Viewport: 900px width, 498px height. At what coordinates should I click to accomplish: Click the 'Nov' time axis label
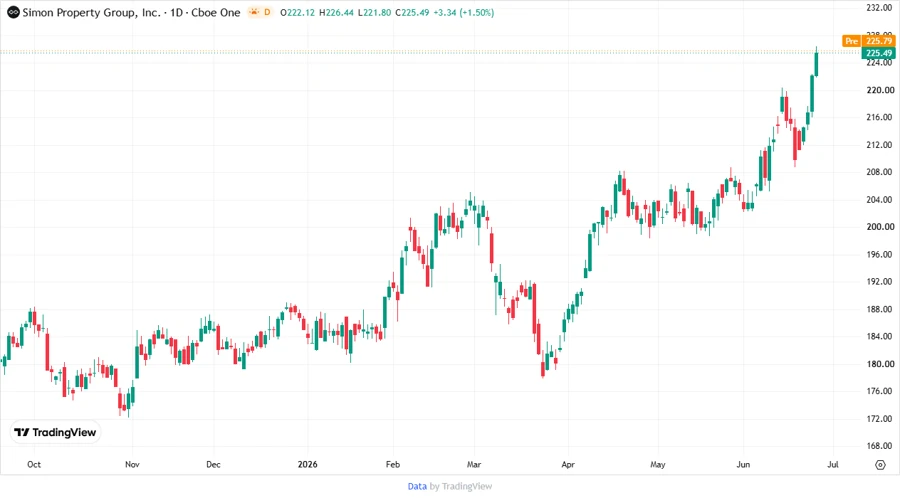pos(132,464)
